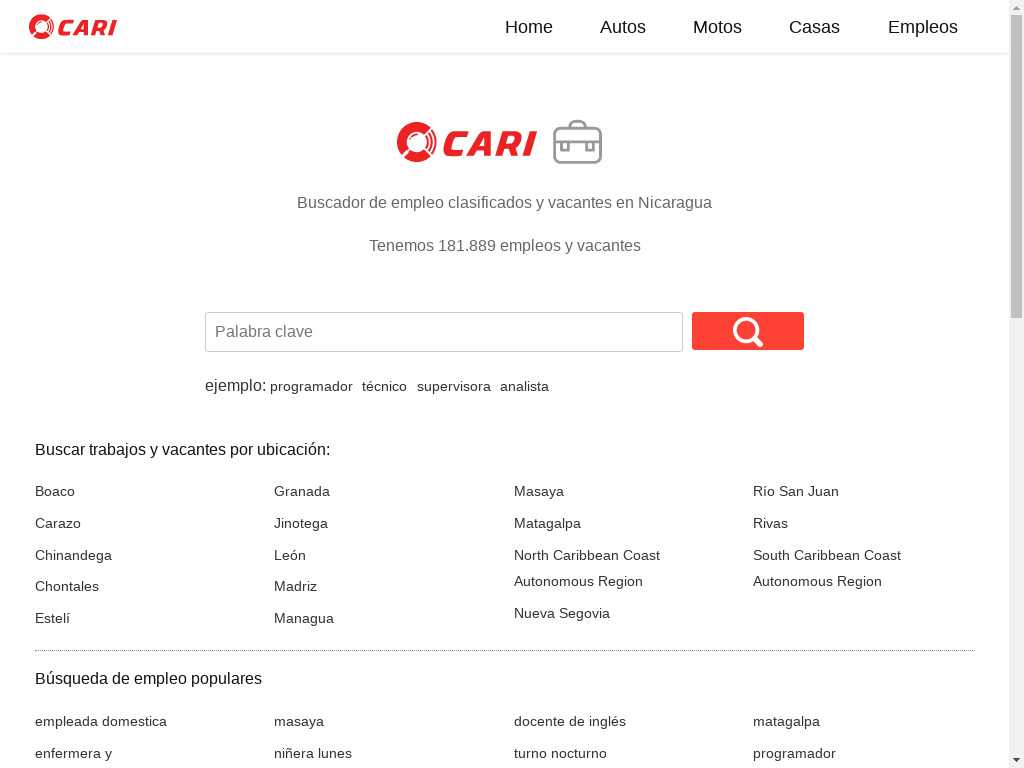Open the Chontales location link
Viewport: 1024px width, 768px height.
67,586
